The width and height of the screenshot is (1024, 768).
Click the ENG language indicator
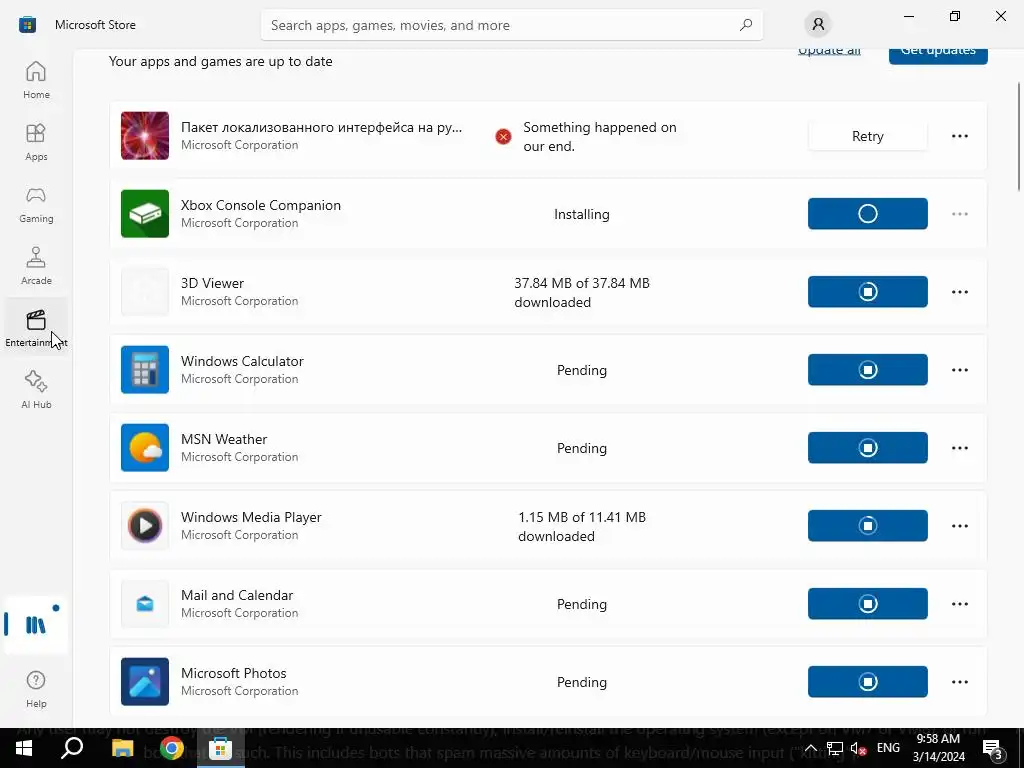point(888,748)
